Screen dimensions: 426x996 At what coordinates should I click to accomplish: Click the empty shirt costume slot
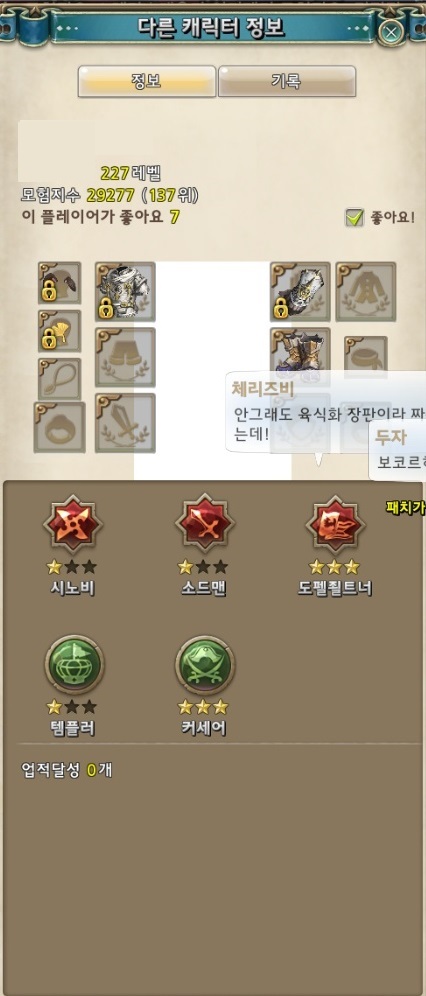point(366,292)
